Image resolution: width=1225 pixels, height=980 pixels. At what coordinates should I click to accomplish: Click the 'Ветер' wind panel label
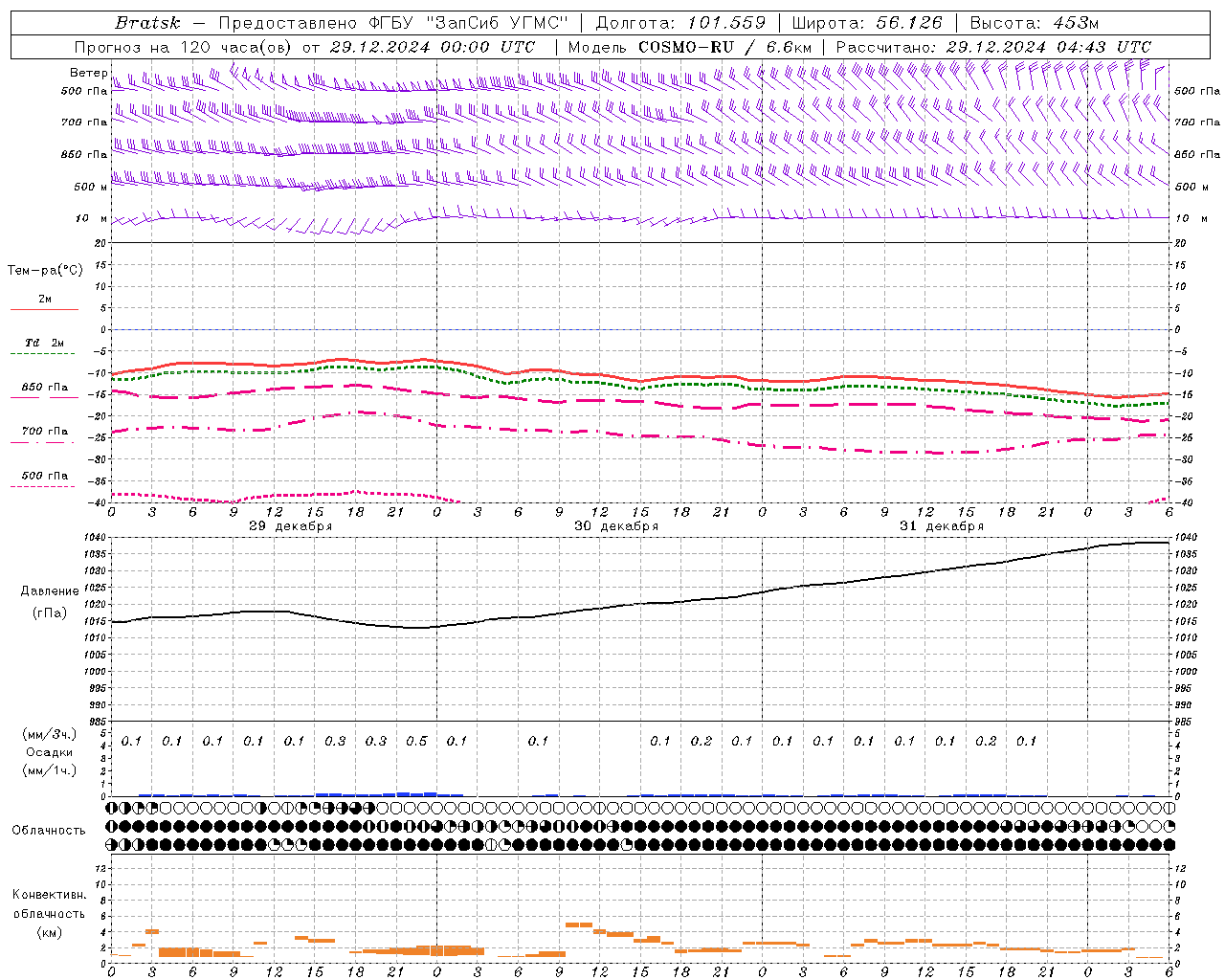point(89,73)
